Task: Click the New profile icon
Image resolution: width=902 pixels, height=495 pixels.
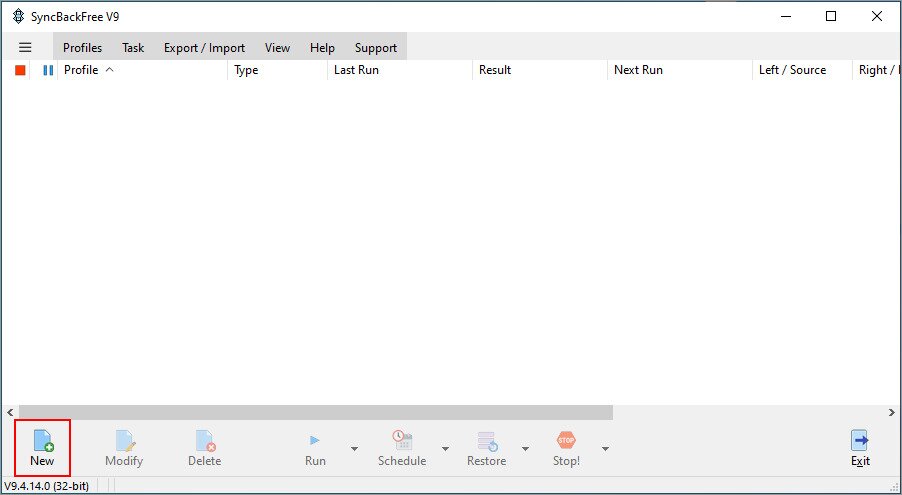Action: tap(43, 440)
